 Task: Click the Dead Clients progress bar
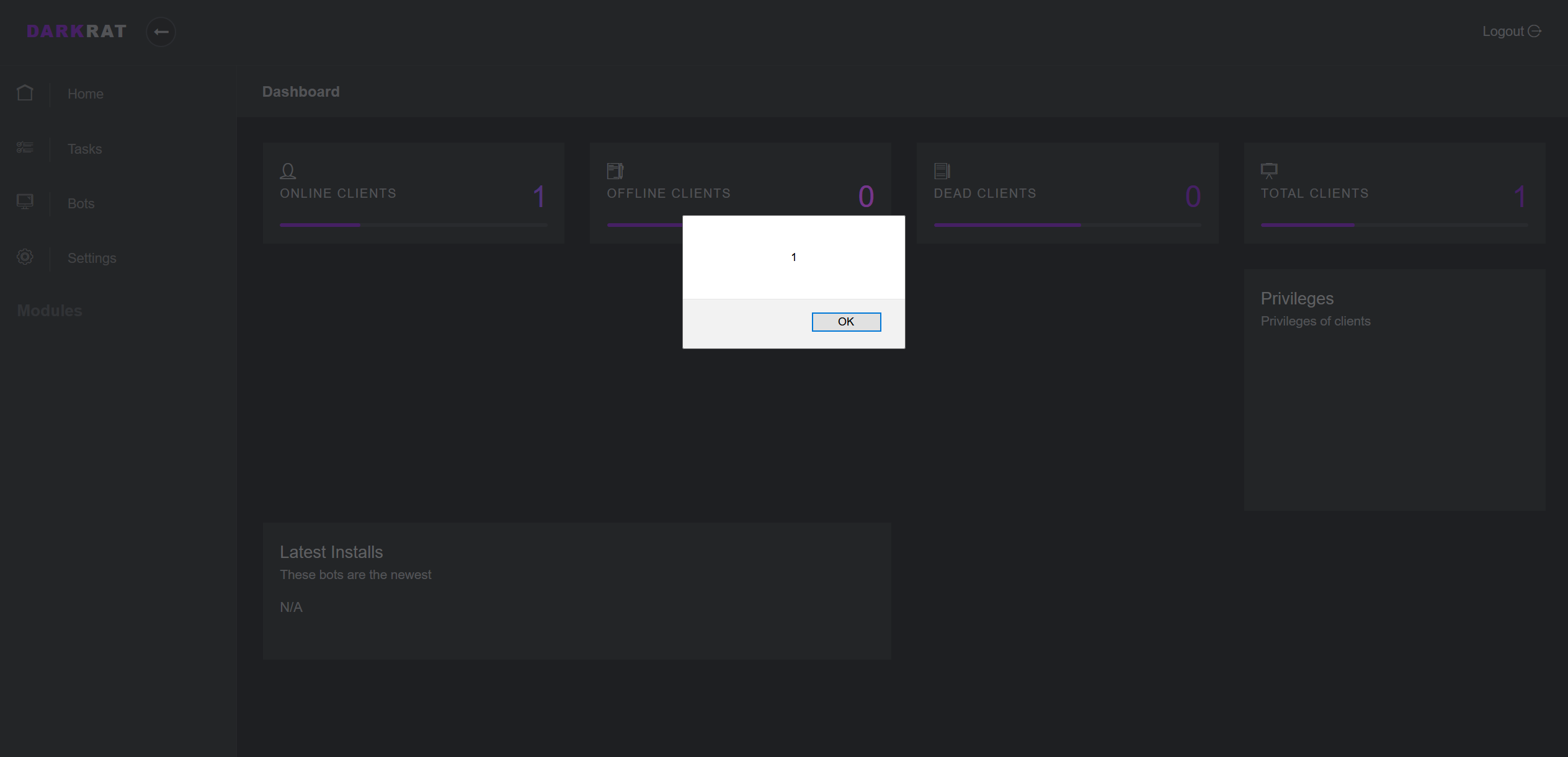tap(1067, 225)
